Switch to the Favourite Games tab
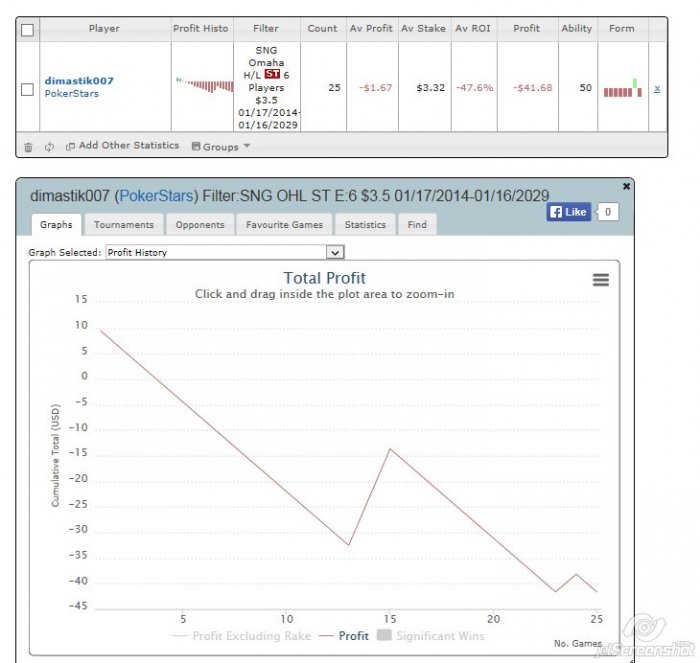This screenshot has width=700, height=663. tap(284, 225)
